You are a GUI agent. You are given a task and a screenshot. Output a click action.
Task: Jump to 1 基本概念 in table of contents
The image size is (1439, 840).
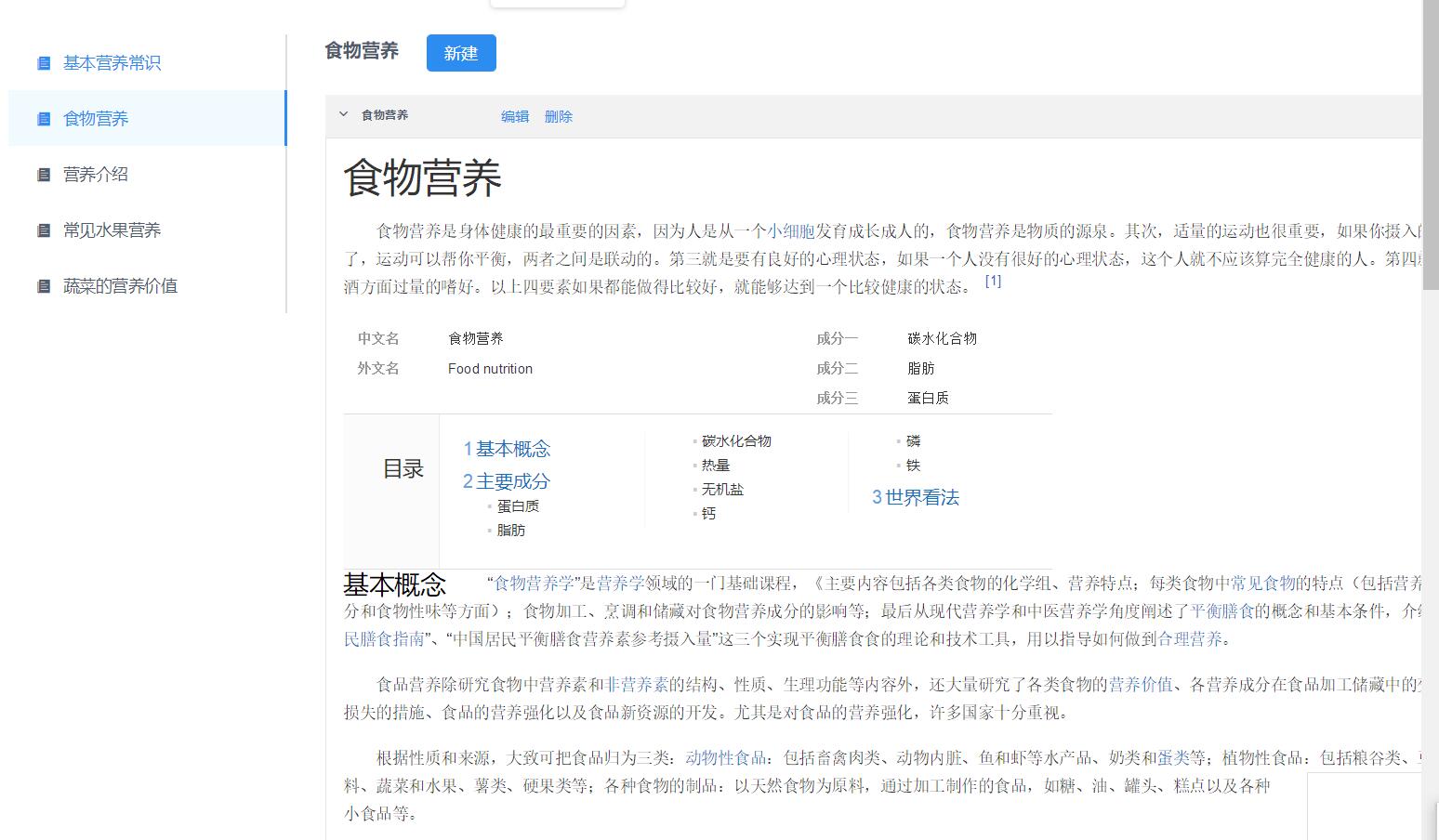[x=507, y=449]
